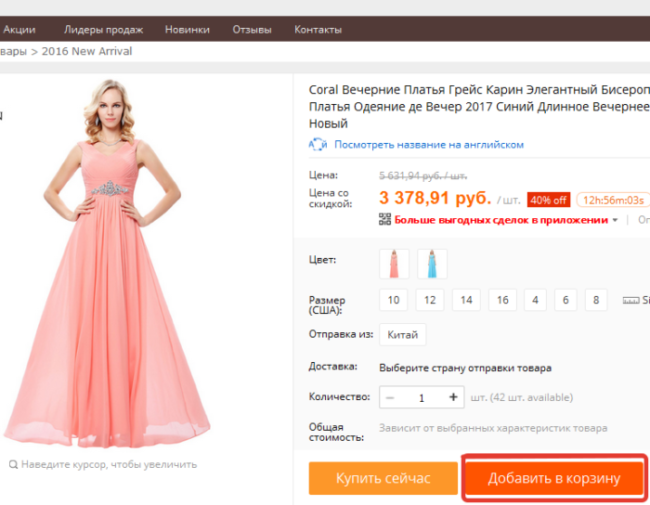Click Посмотреть название на английском link
Viewport: 650px width, 505px height.
click(429, 145)
